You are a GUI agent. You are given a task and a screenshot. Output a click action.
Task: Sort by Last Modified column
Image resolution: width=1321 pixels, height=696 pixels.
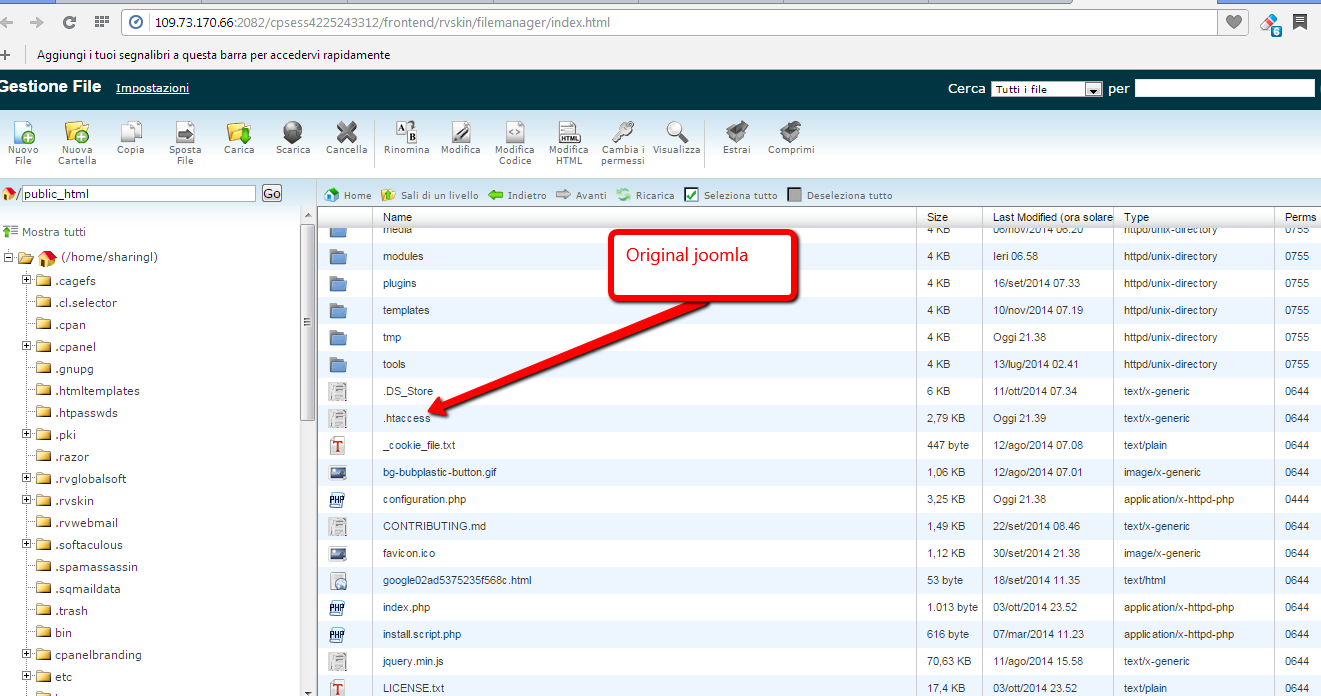coord(1052,217)
